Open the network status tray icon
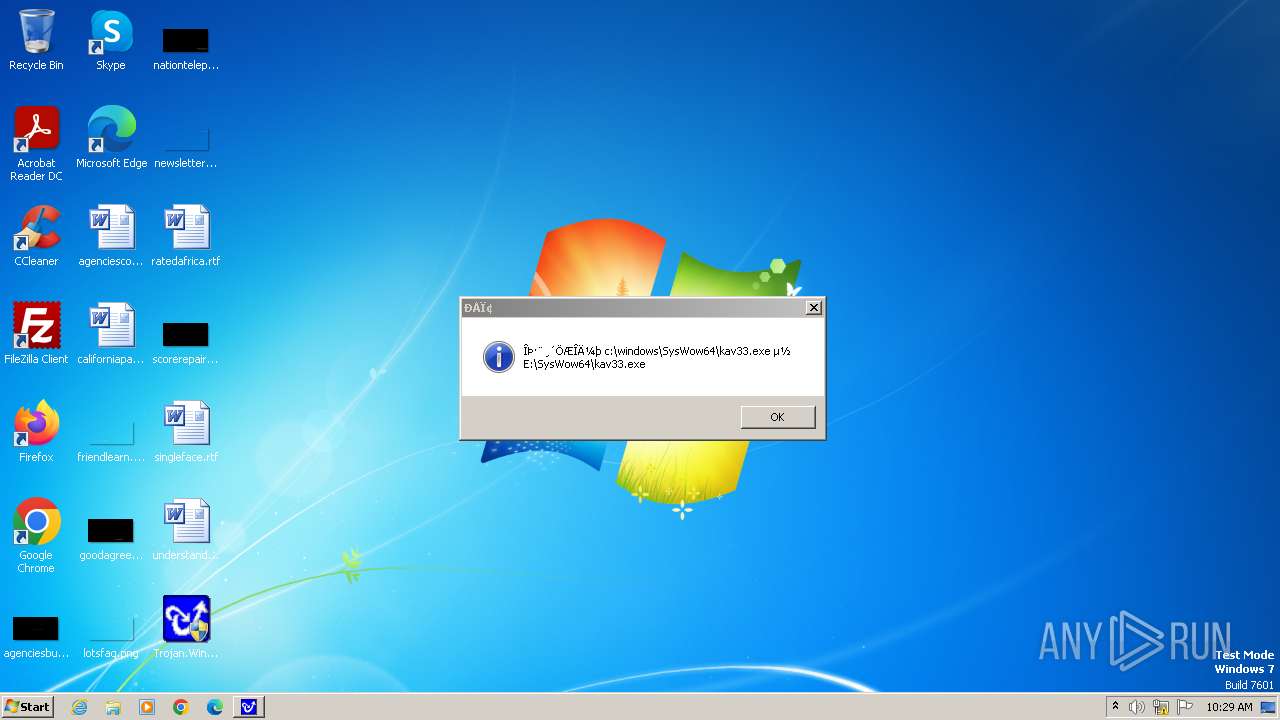1280x720 pixels. coord(1161,707)
